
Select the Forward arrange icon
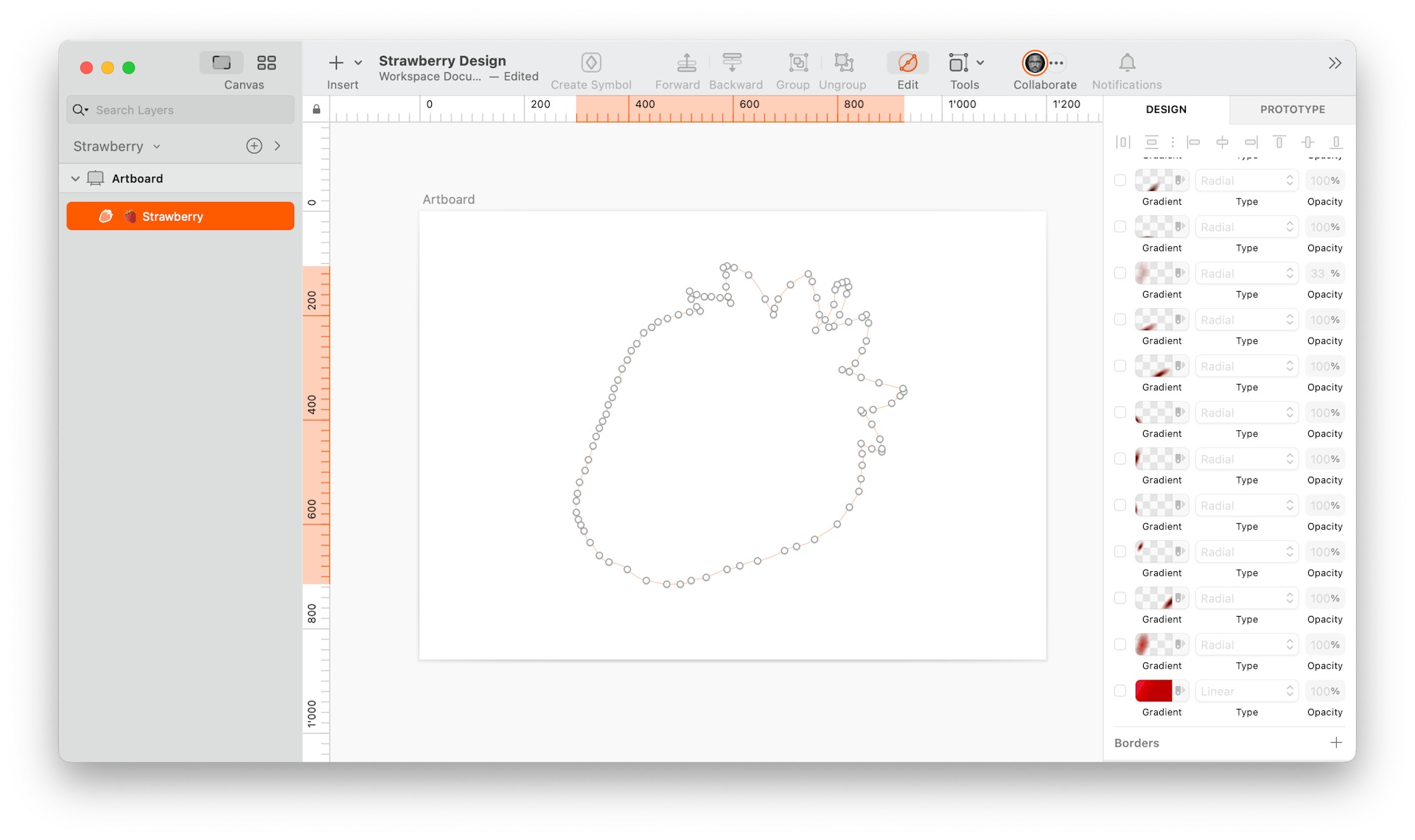point(685,63)
